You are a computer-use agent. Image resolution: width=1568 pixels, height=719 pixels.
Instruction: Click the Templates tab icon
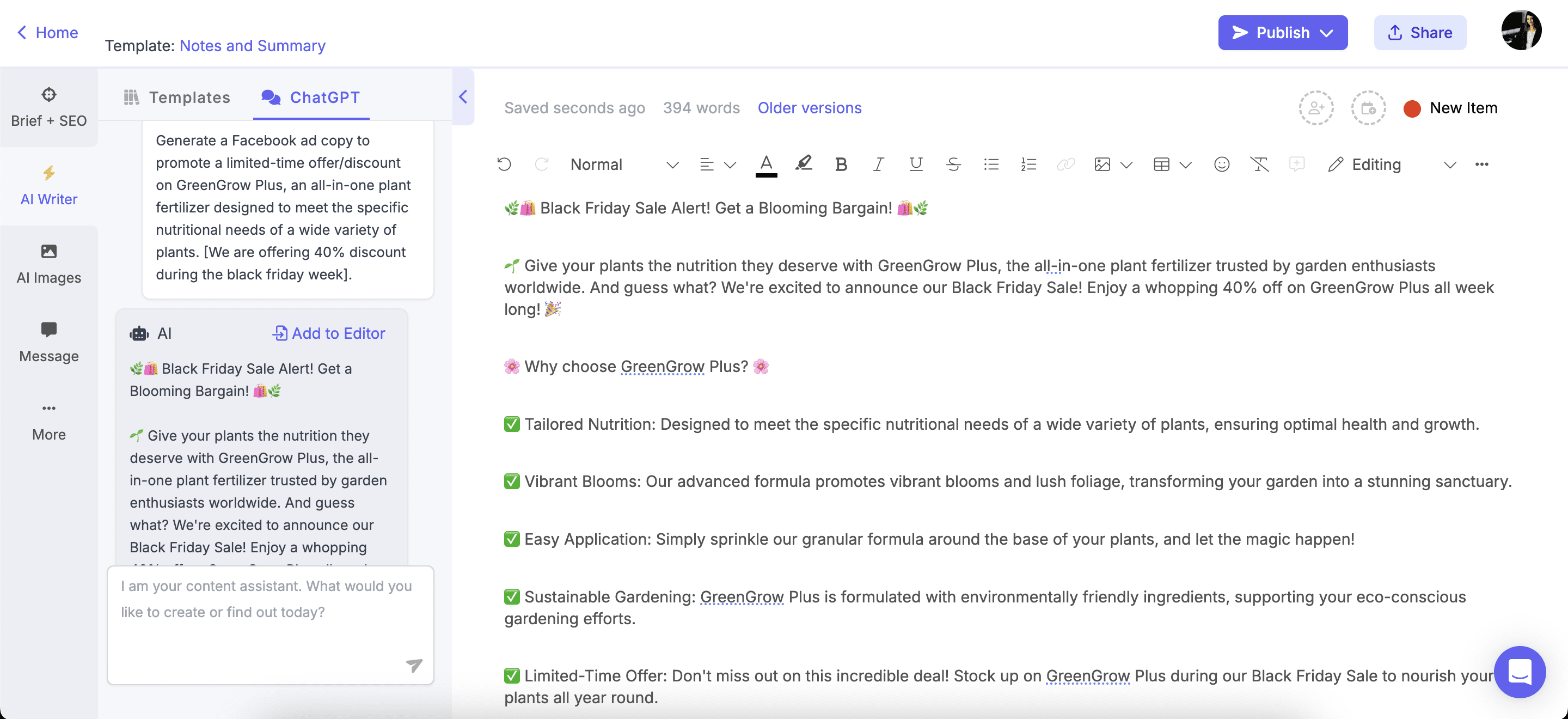[131, 97]
